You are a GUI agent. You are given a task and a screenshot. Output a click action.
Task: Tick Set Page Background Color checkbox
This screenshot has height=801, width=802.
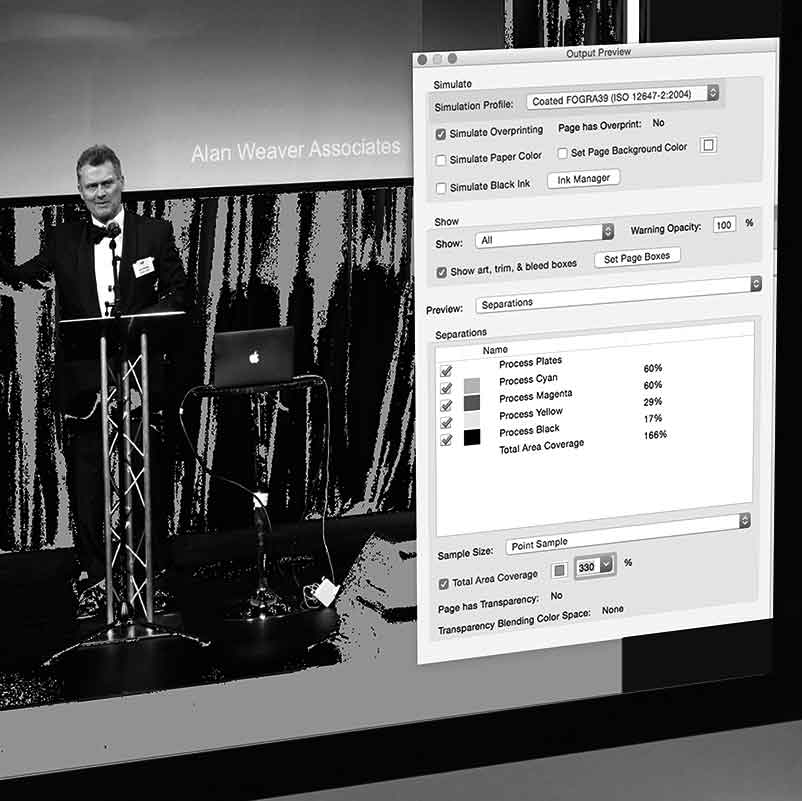tap(562, 153)
